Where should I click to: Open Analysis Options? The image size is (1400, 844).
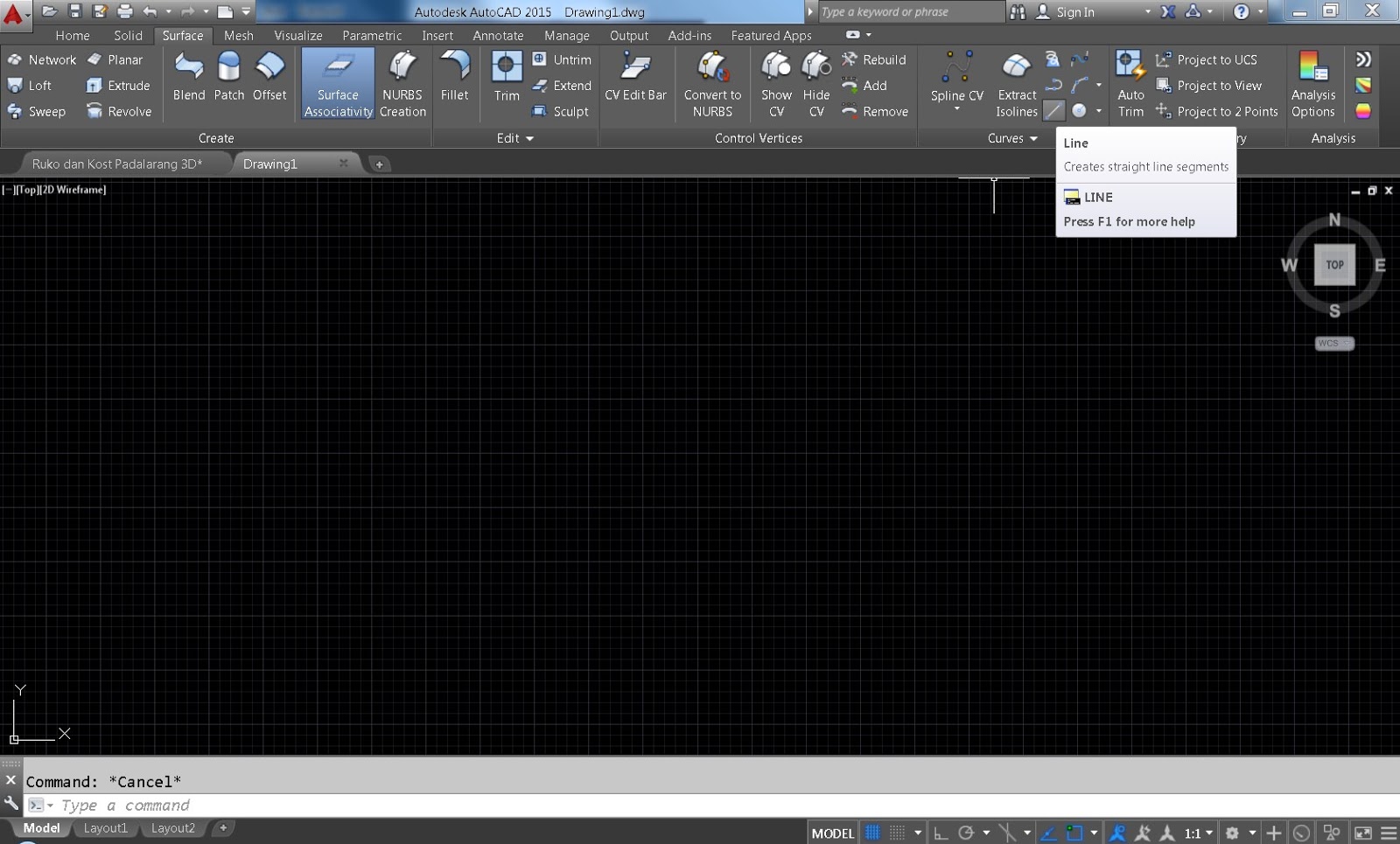point(1313,84)
